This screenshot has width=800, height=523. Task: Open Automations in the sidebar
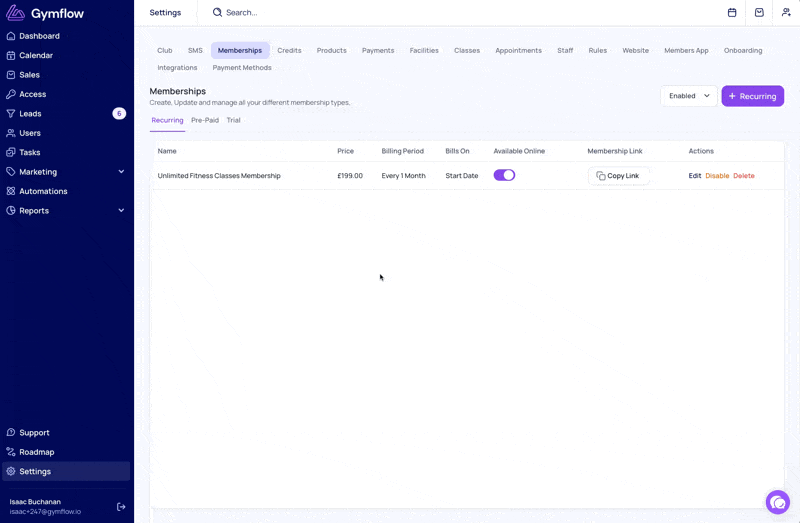pyautogui.click(x=43, y=191)
